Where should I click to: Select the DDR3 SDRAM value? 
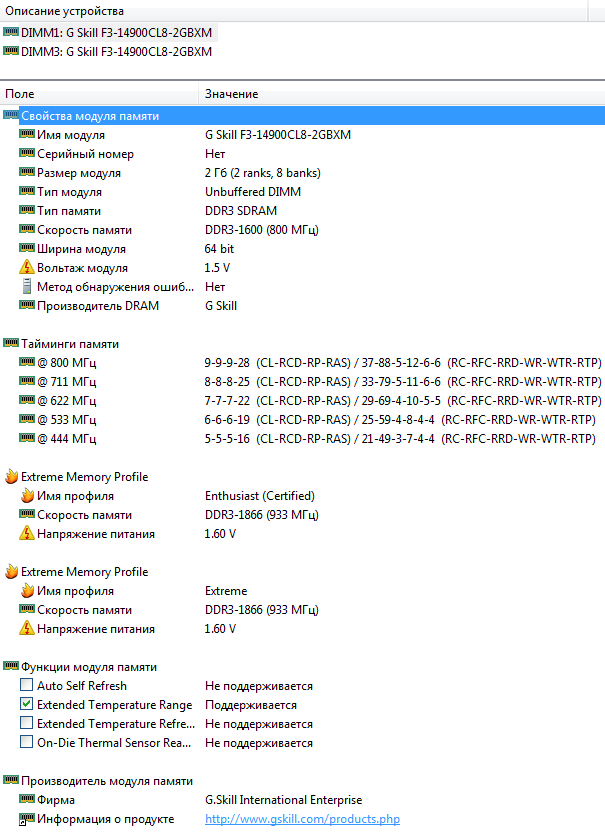coord(241,211)
